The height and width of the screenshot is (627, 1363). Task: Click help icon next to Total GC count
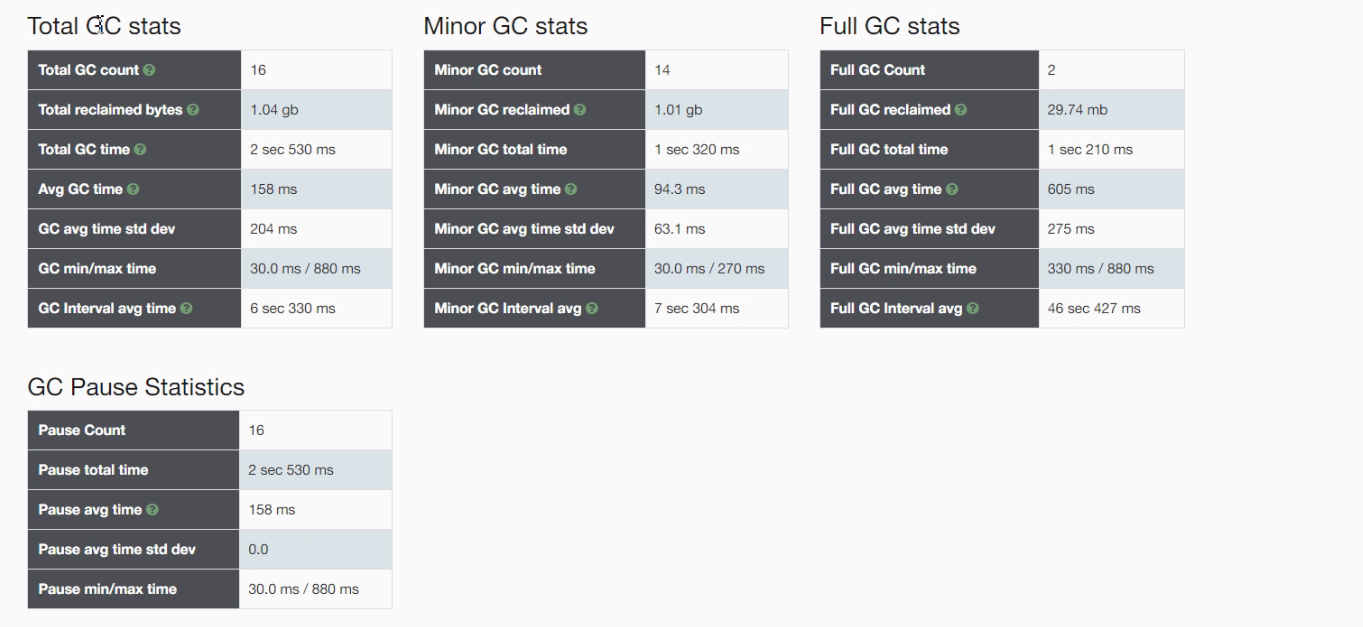[149, 70]
